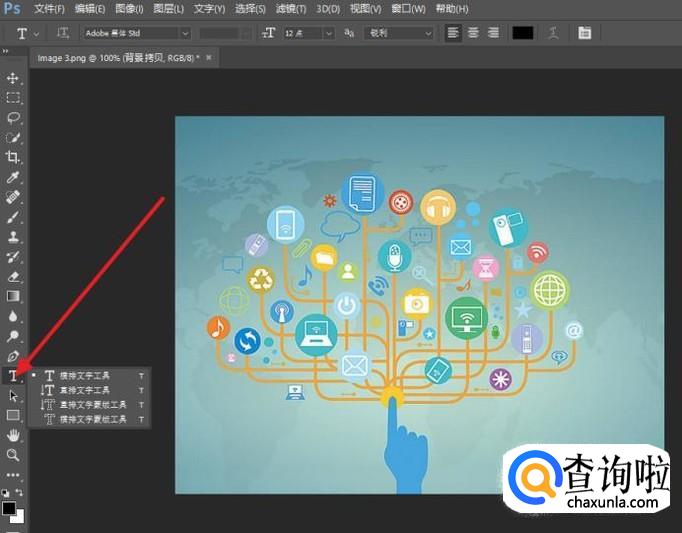Viewport: 682px width, 533px height.
Task: Select the Move tool
Action: [x=13, y=78]
